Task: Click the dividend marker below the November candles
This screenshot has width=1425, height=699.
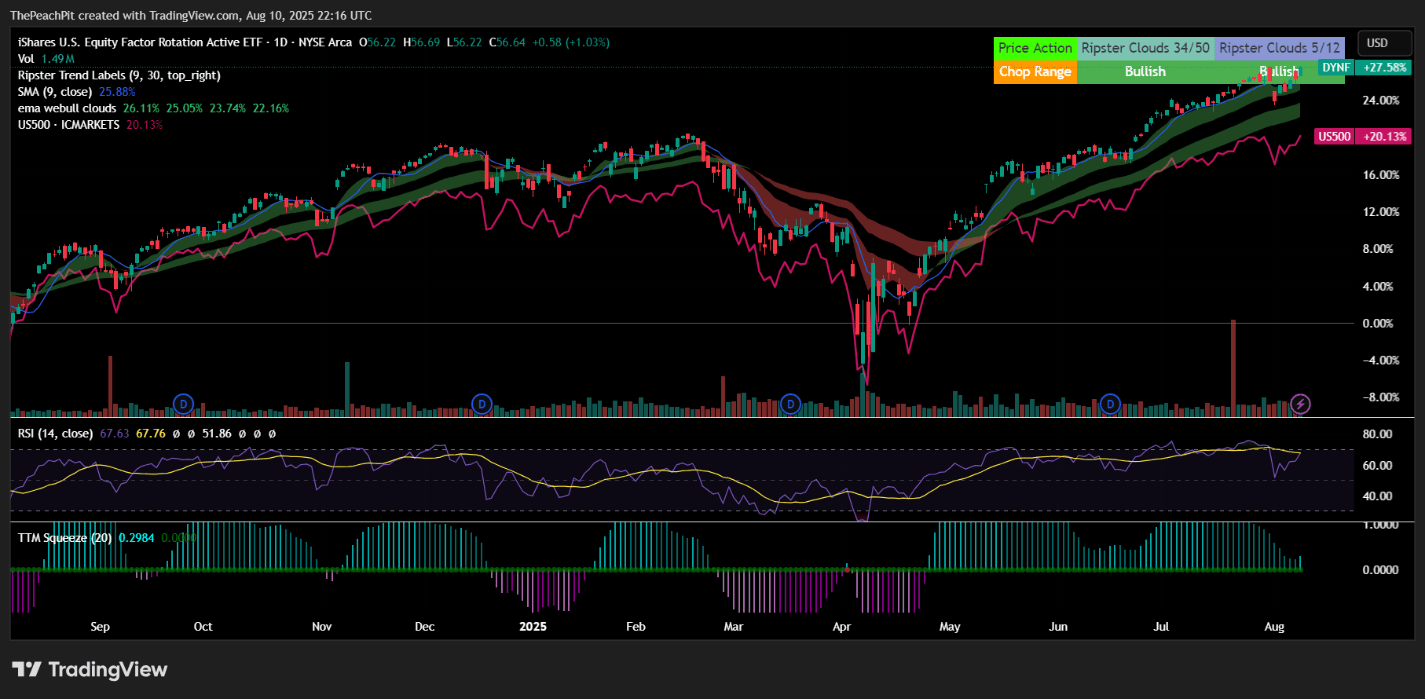Action: pyautogui.click(x=481, y=405)
